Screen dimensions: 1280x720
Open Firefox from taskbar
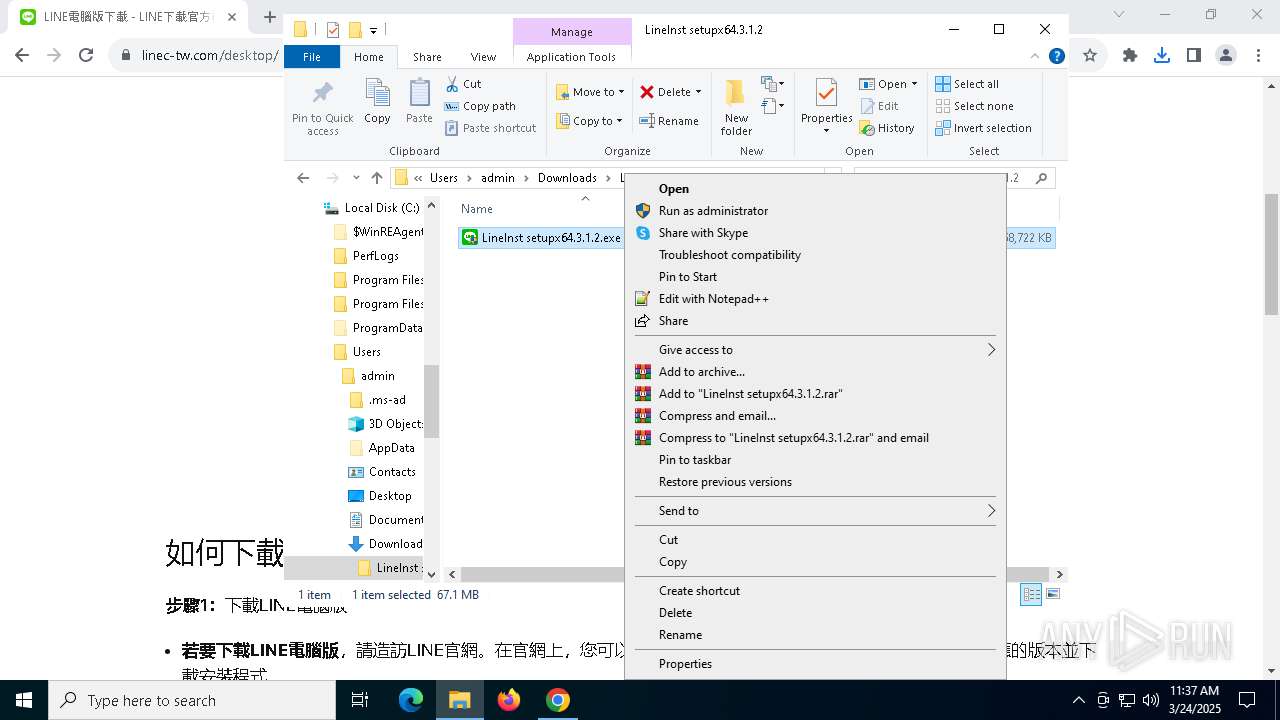pyautogui.click(x=509, y=700)
